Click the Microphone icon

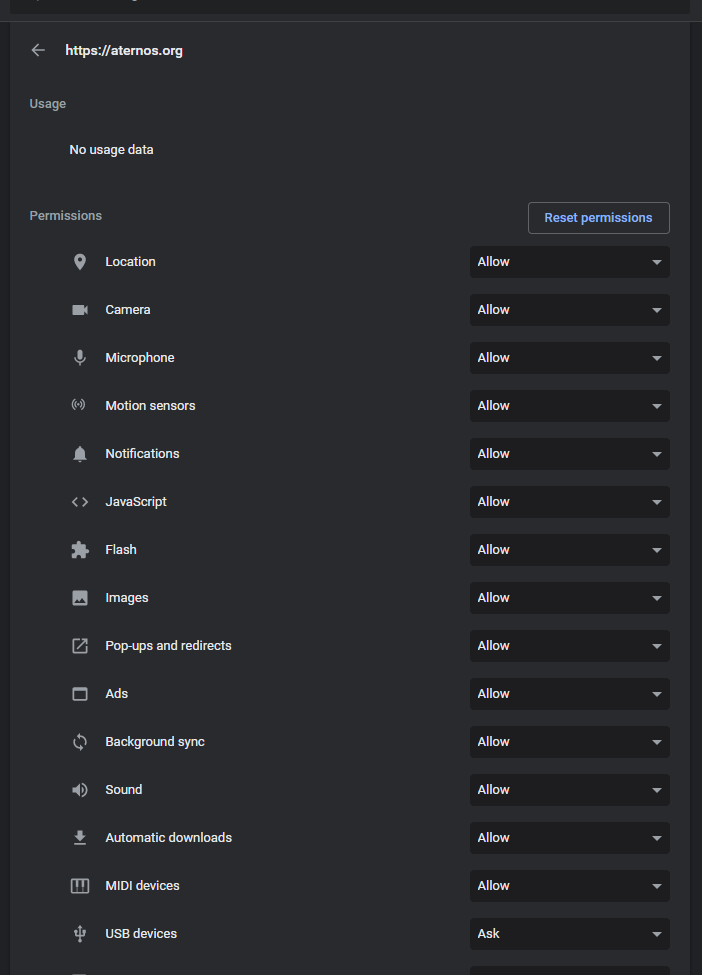(80, 358)
